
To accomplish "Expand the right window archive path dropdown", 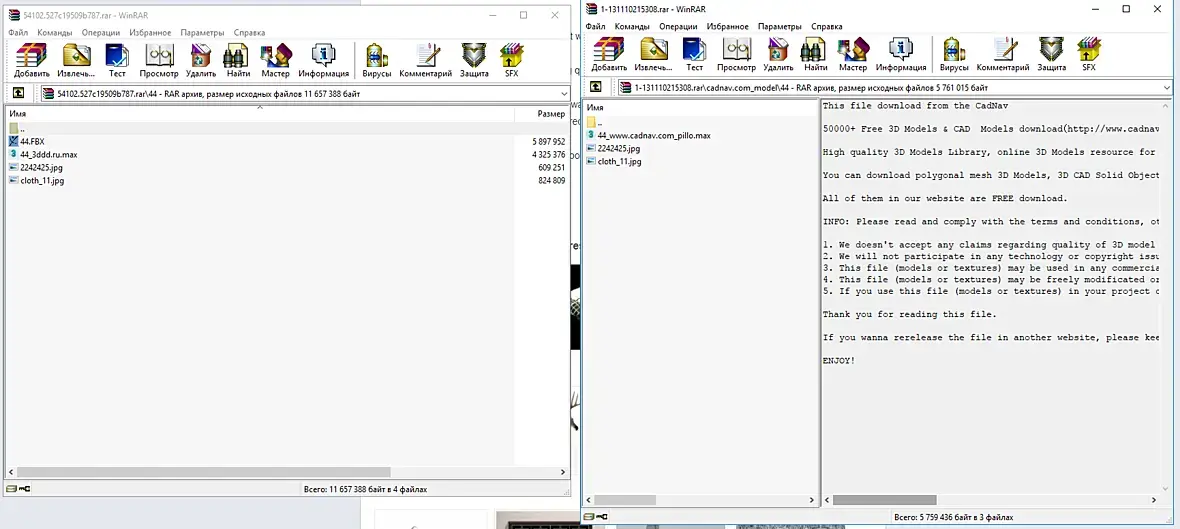I will 1167,88.
